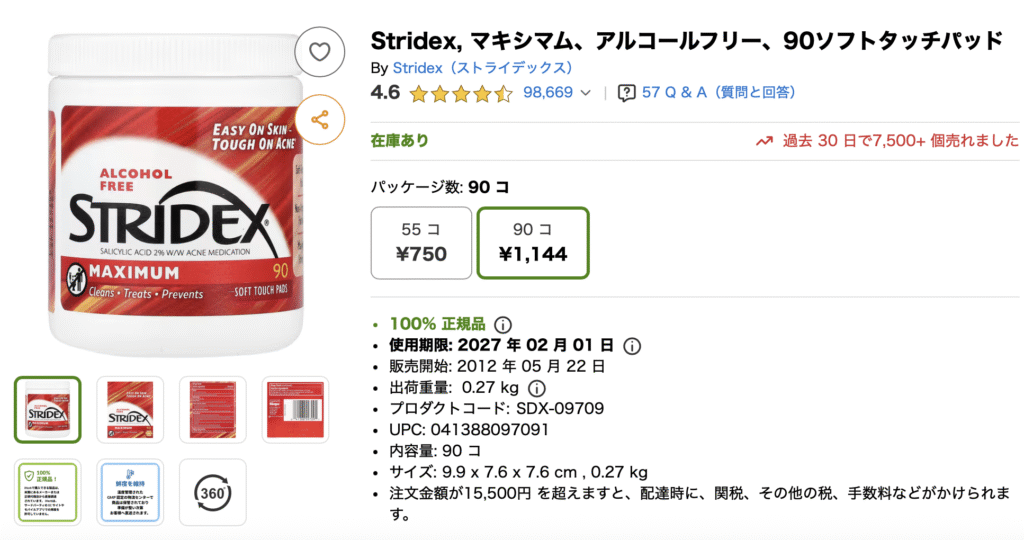Open the green 100% 正規品 guarantee thumbnail
This screenshot has width=1024, height=540.
coord(47,492)
